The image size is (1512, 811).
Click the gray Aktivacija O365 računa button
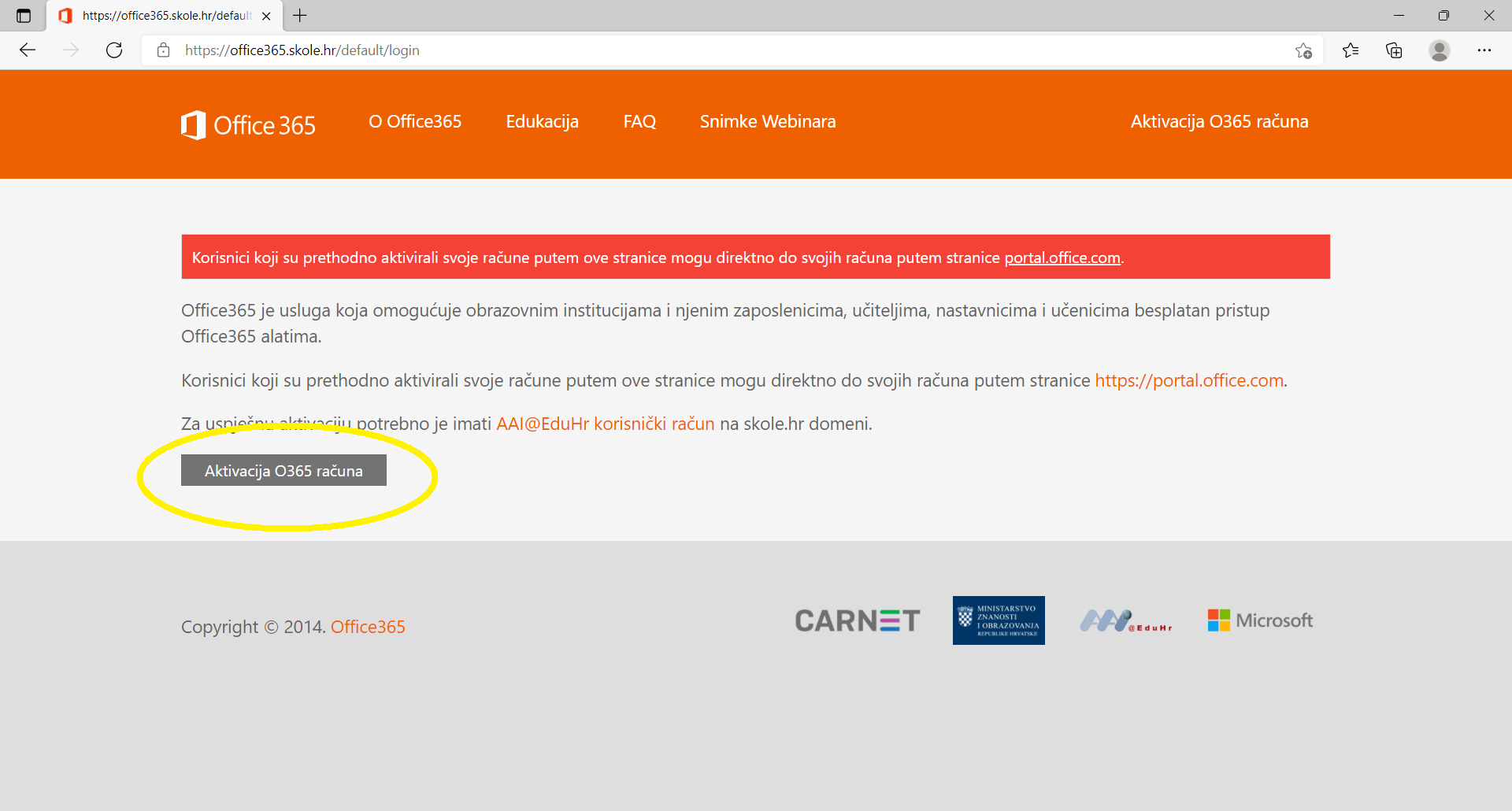pos(283,470)
